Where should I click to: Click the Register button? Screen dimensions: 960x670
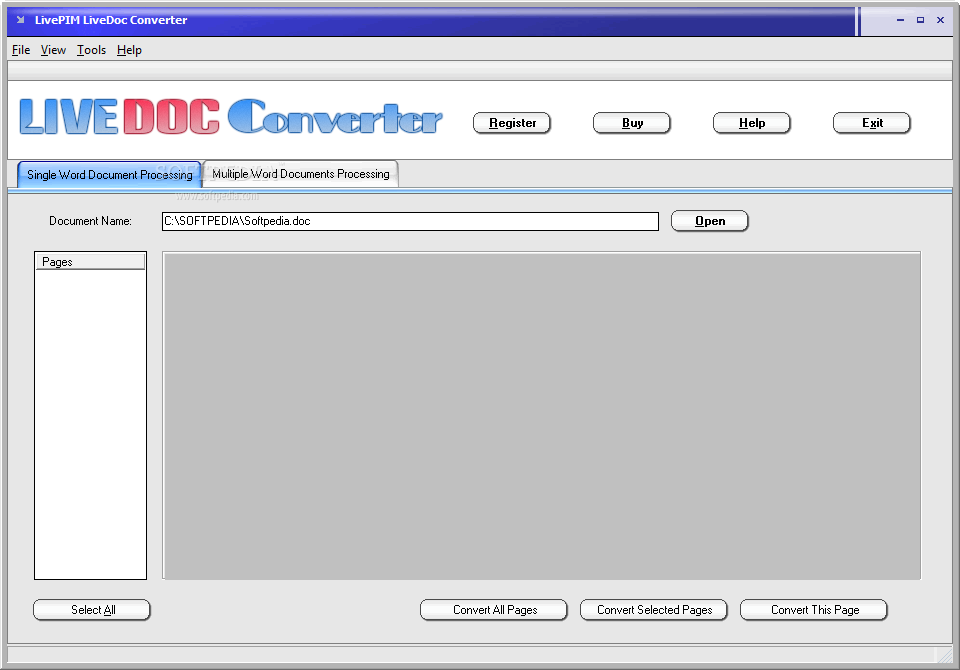512,123
